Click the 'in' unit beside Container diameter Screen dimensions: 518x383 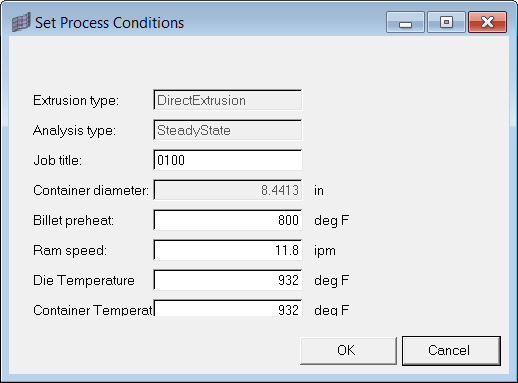(319, 190)
